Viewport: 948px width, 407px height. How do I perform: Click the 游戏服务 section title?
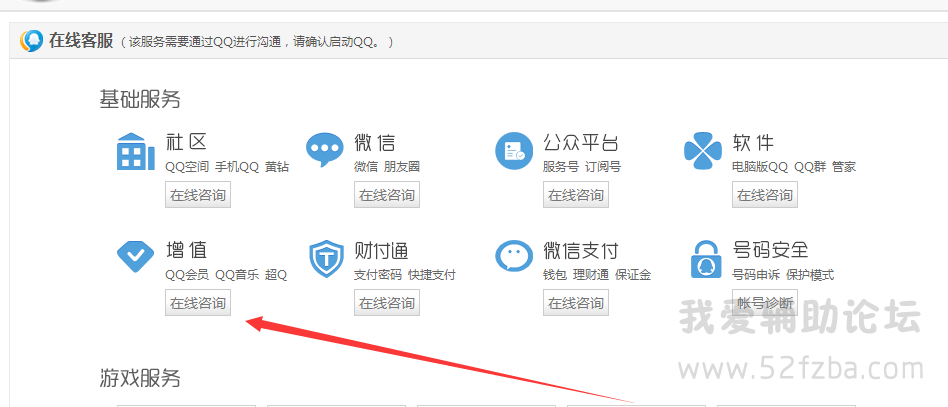[x=140, y=379]
